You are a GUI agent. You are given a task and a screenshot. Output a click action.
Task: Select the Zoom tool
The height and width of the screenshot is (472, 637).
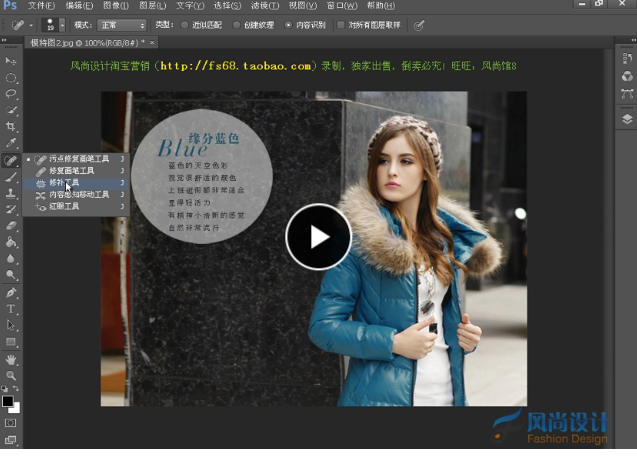click(x=11, y=376)
